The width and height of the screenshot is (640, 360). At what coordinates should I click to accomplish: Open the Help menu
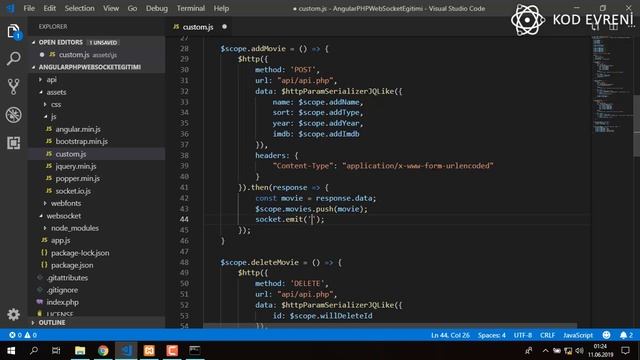221,8
